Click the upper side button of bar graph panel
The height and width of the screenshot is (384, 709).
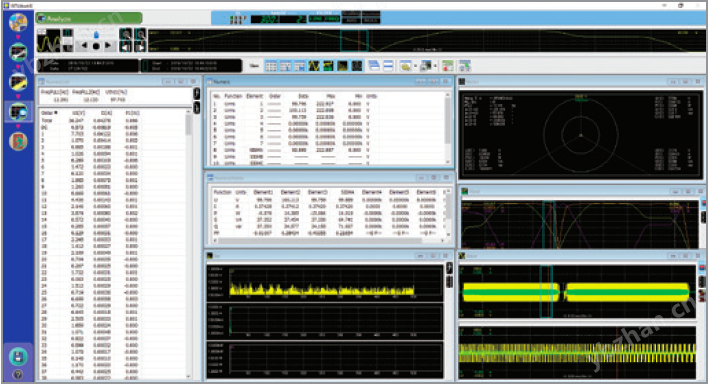point(449,268)
